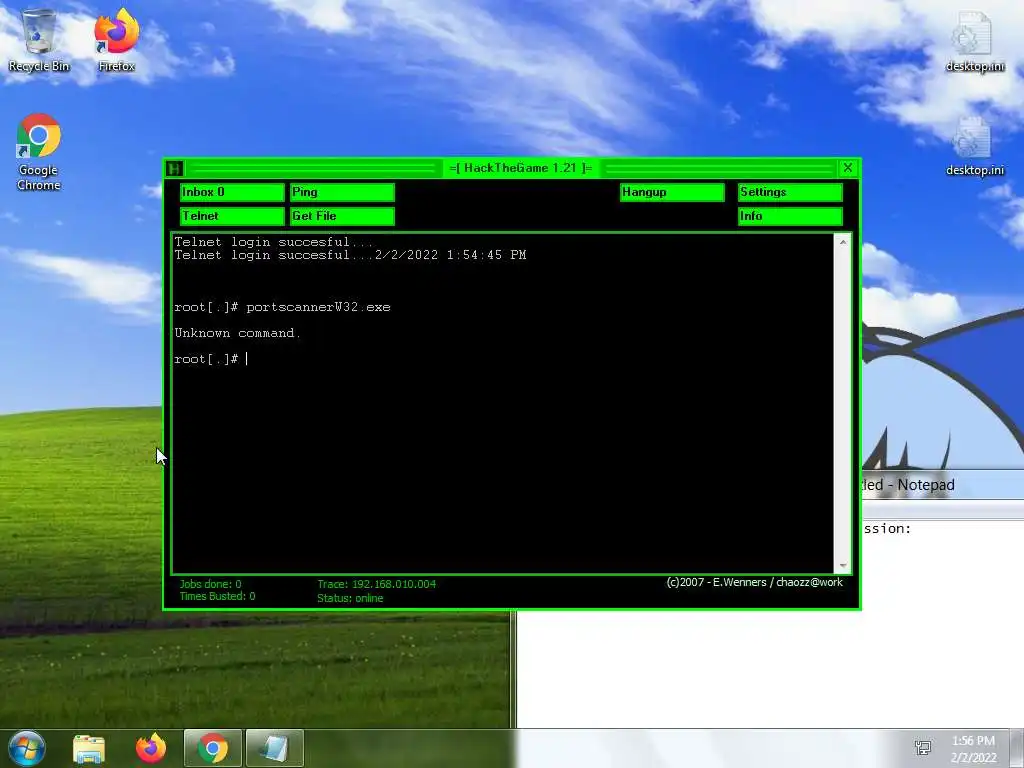Click the 'portscannerW32.exe' command text
Viewport: 1024px width, 768px height.
pos(318,307)
